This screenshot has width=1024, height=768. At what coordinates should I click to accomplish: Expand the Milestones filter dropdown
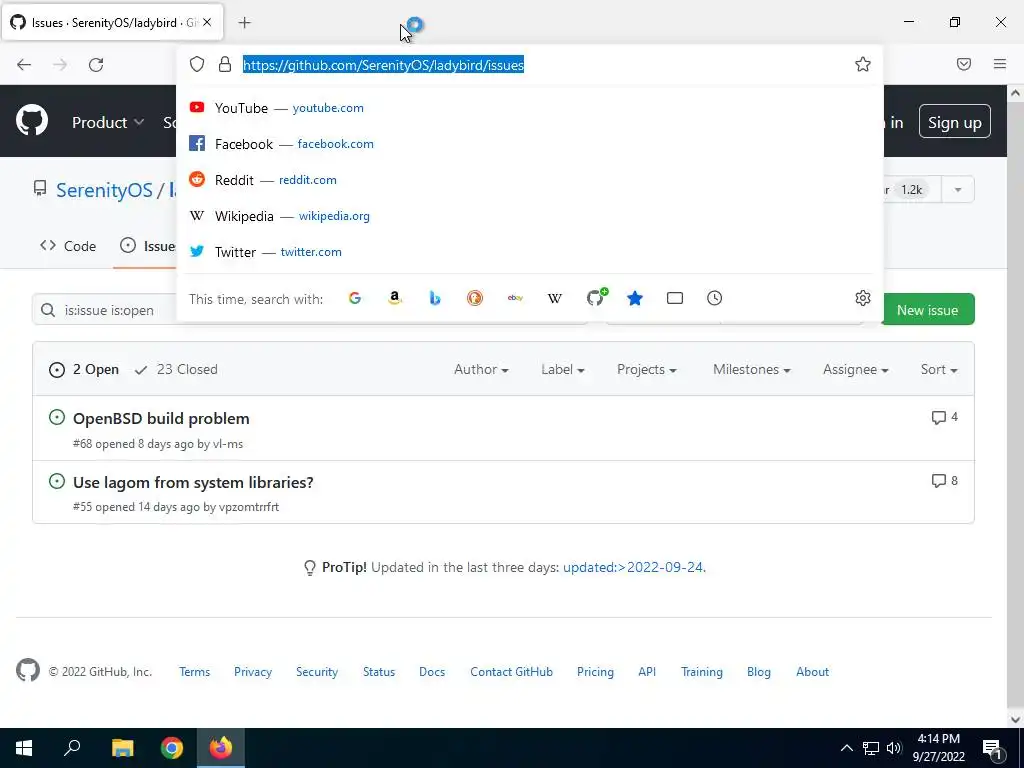click(752, 370)
